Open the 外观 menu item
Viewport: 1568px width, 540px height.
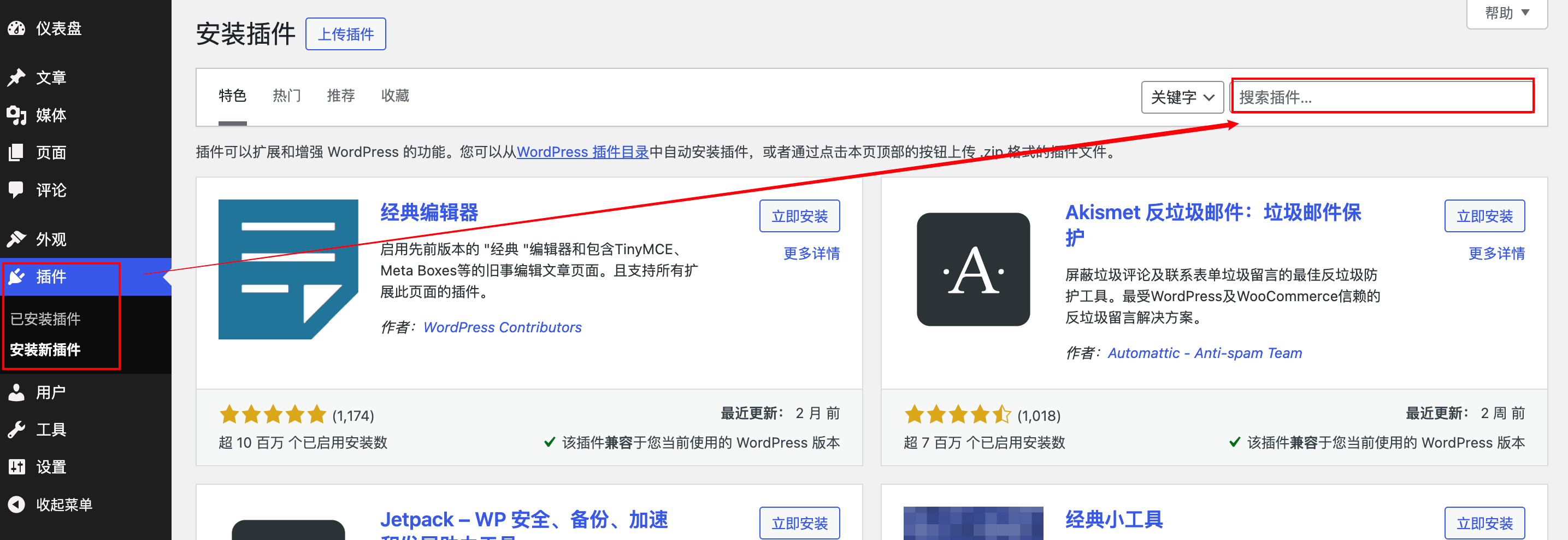point(51,239)
